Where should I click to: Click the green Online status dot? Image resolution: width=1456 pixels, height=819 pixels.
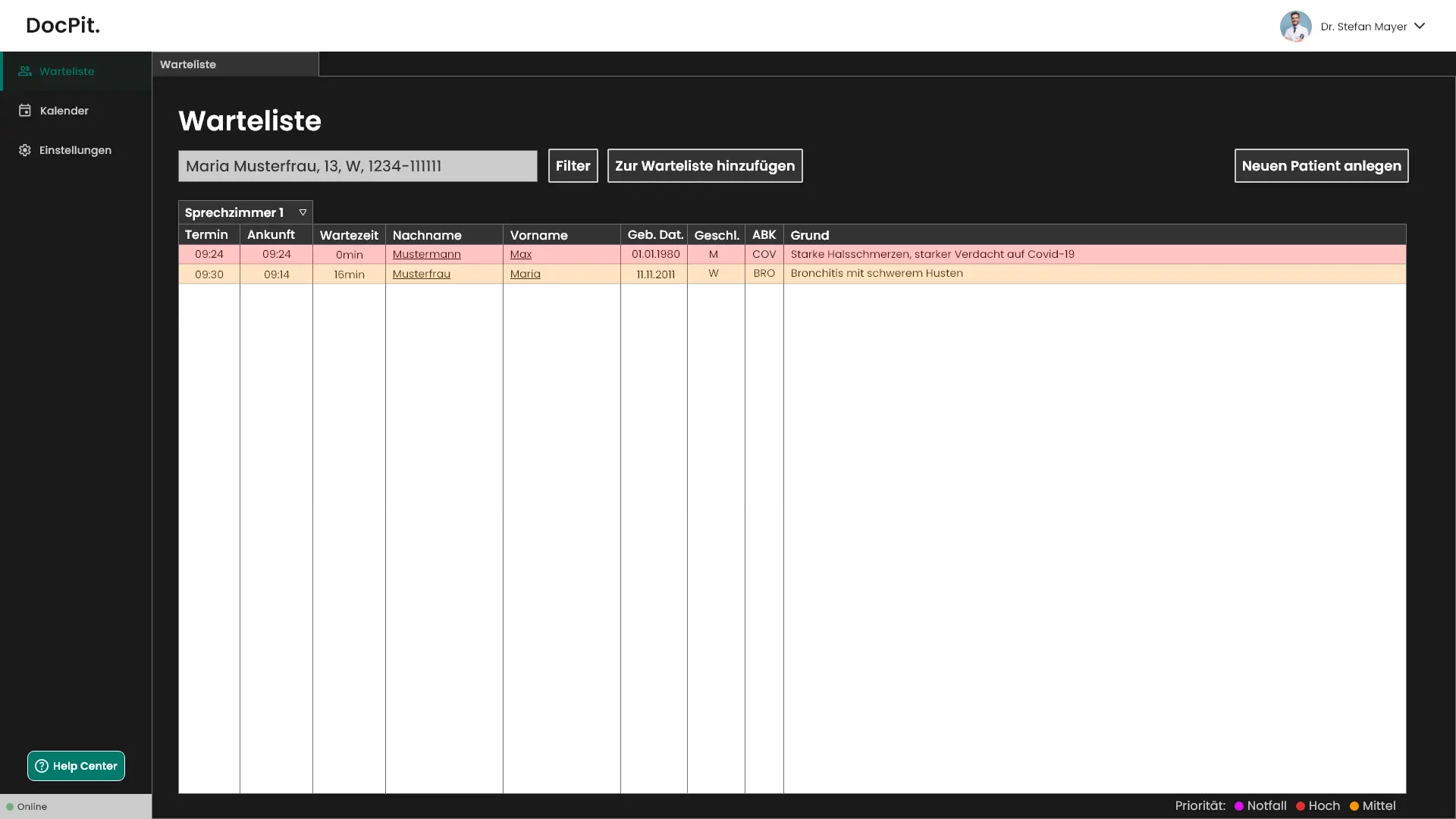(x=10, y=807)
